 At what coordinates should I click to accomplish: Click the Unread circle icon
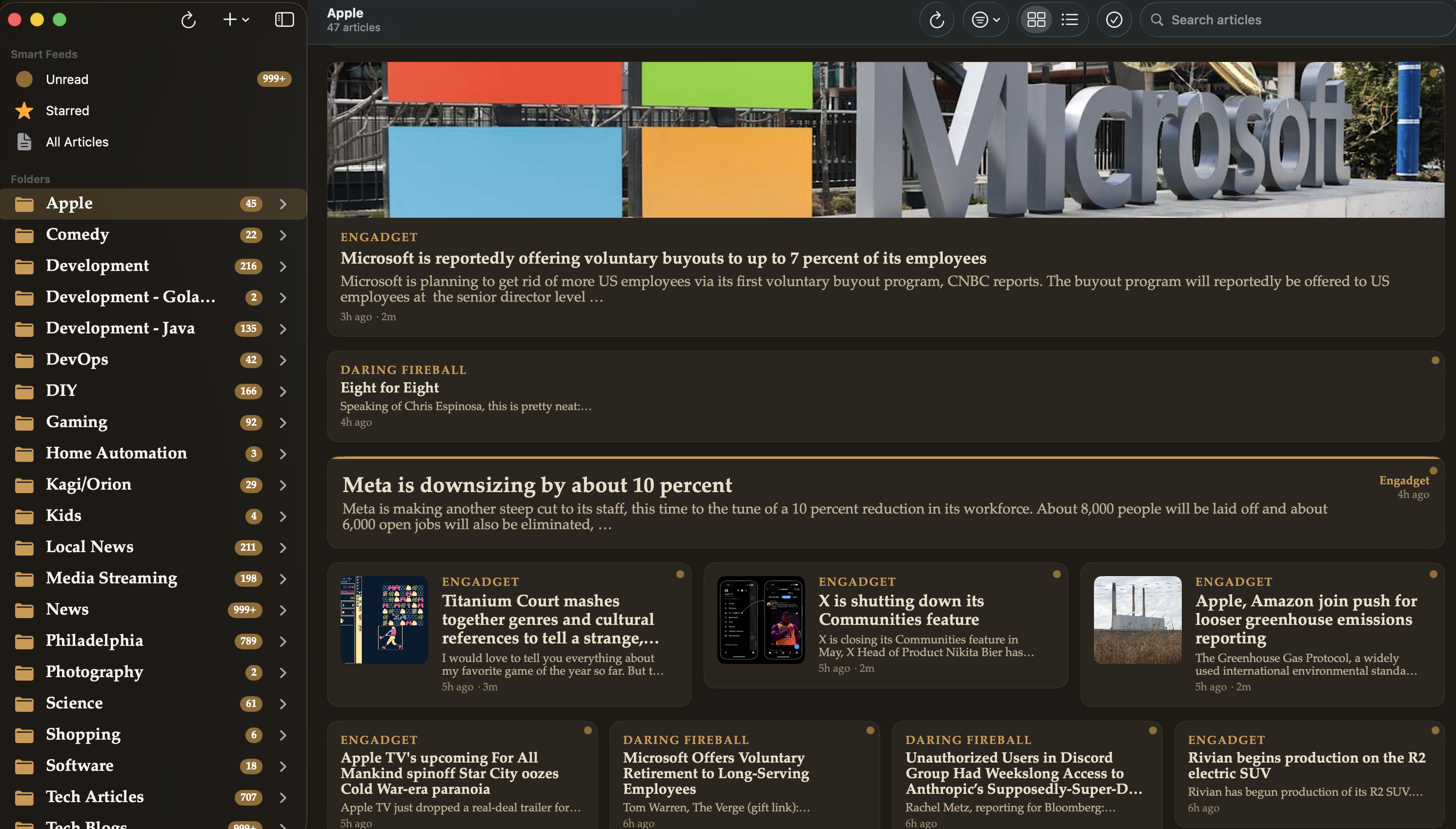pos(24,79)
